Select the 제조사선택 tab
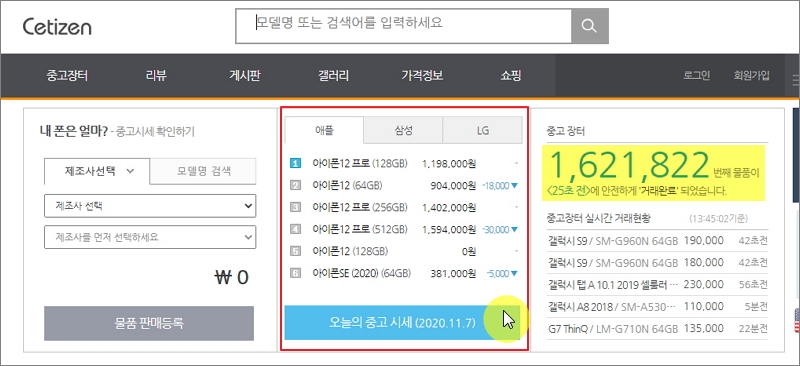The image size is (800, 366). pyautogui.click(x=97, y=171)
